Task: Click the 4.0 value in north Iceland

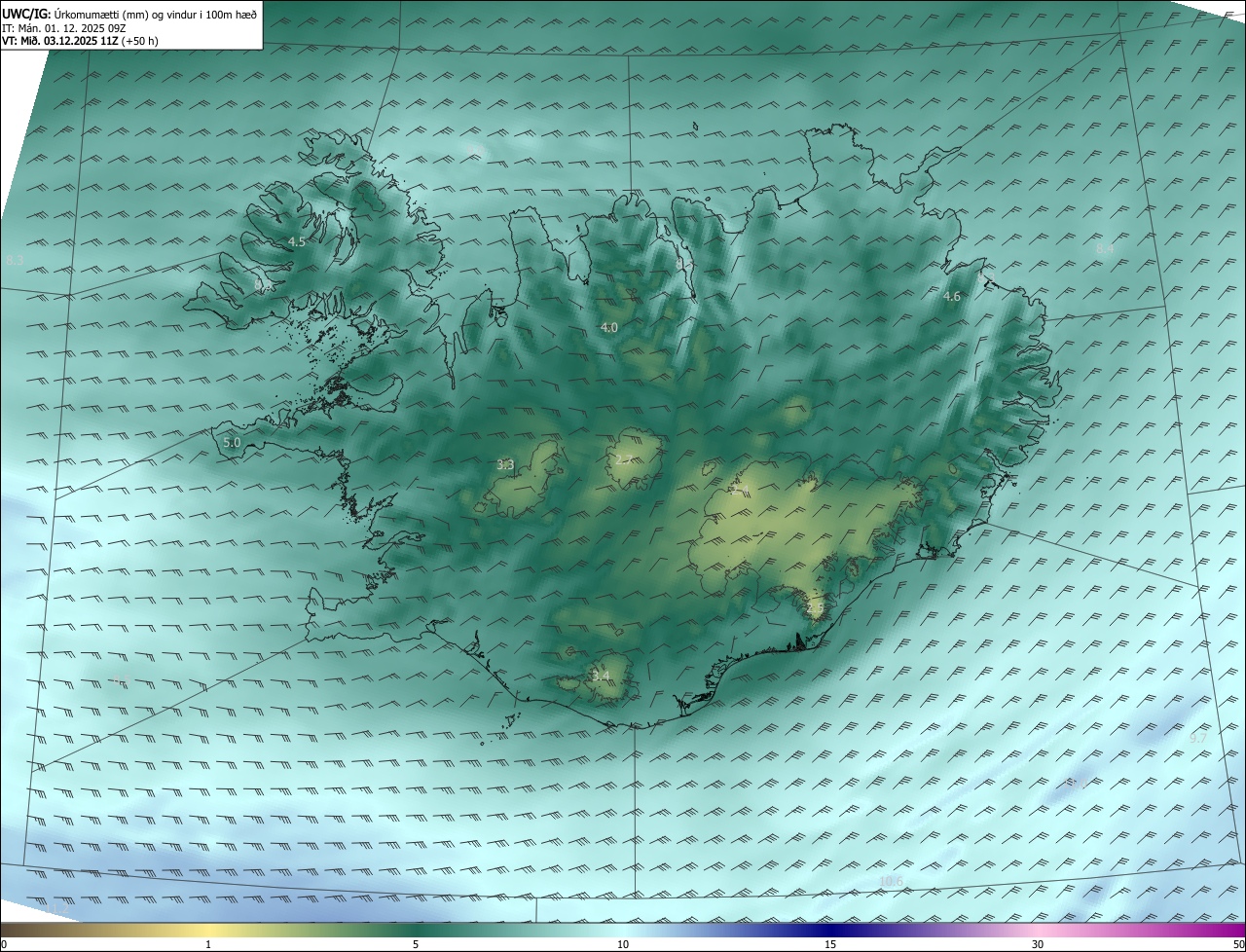Action: 609,327
